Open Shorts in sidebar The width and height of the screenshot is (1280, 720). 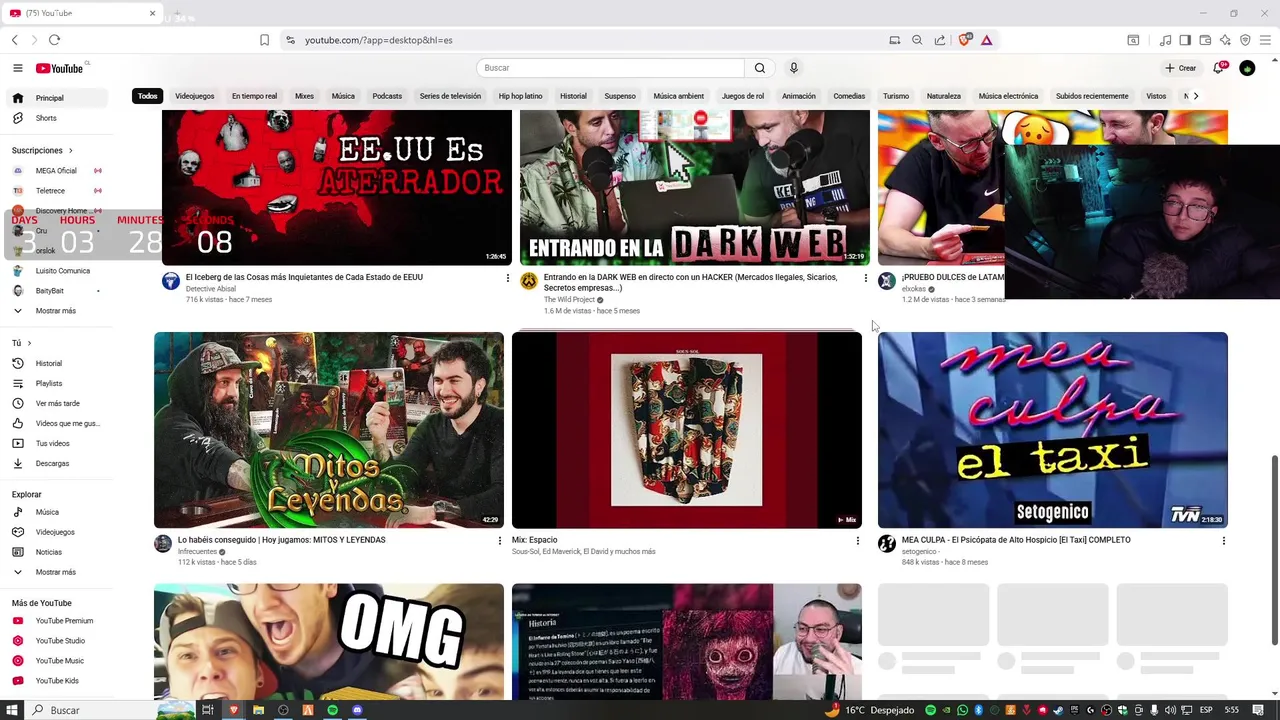[59, 118]
